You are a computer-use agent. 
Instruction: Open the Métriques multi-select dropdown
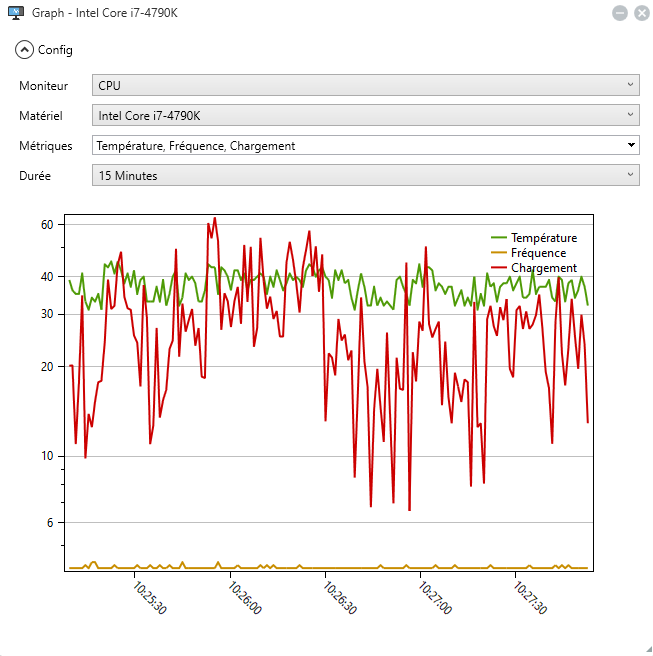[366, 145]
